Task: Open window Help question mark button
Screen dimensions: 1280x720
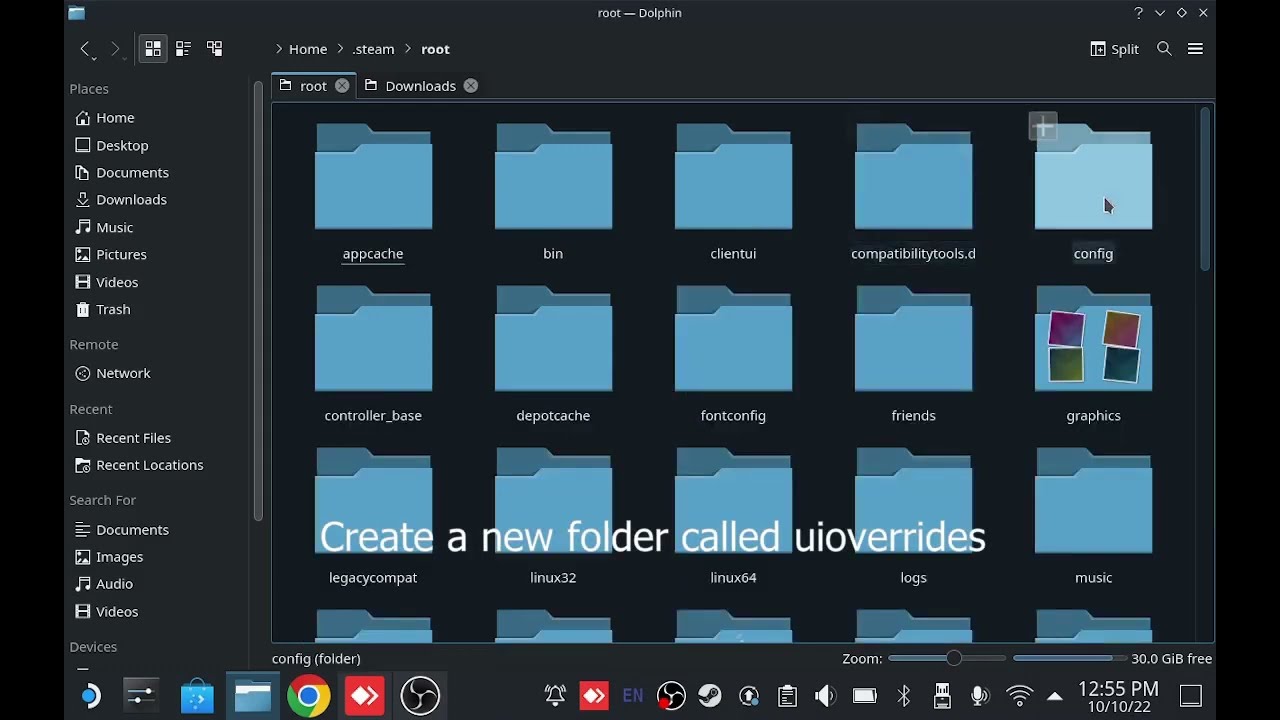Action: point(1138,13)
